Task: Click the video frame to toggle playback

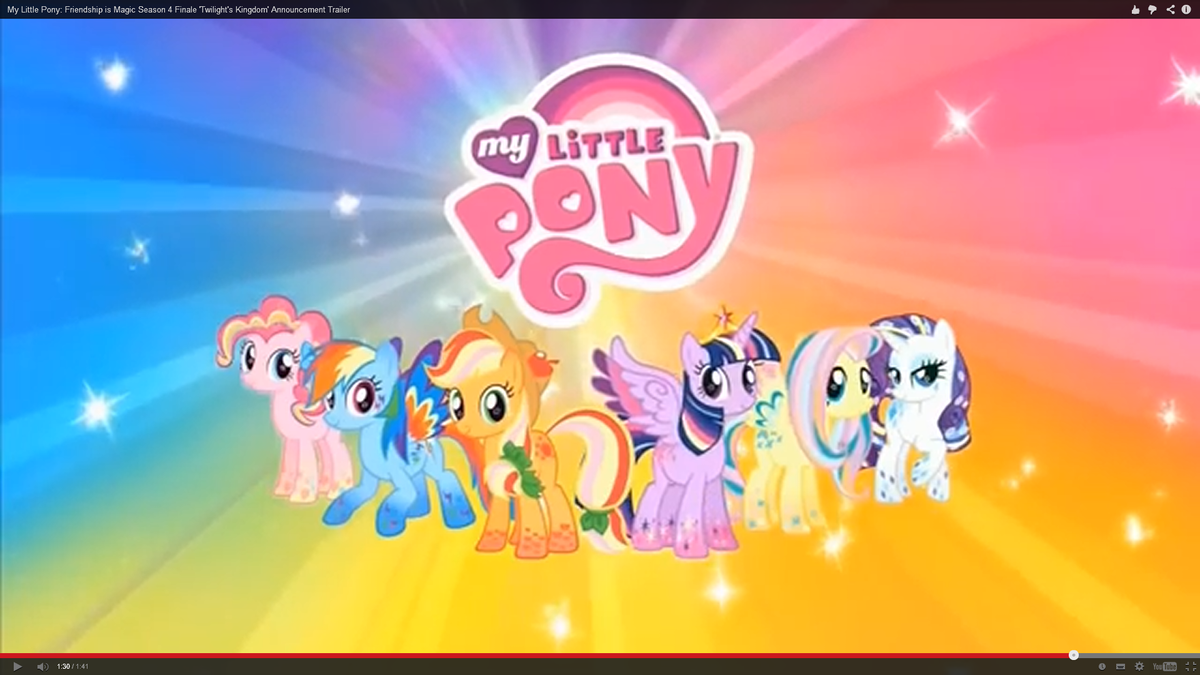Action: (600, 336)
